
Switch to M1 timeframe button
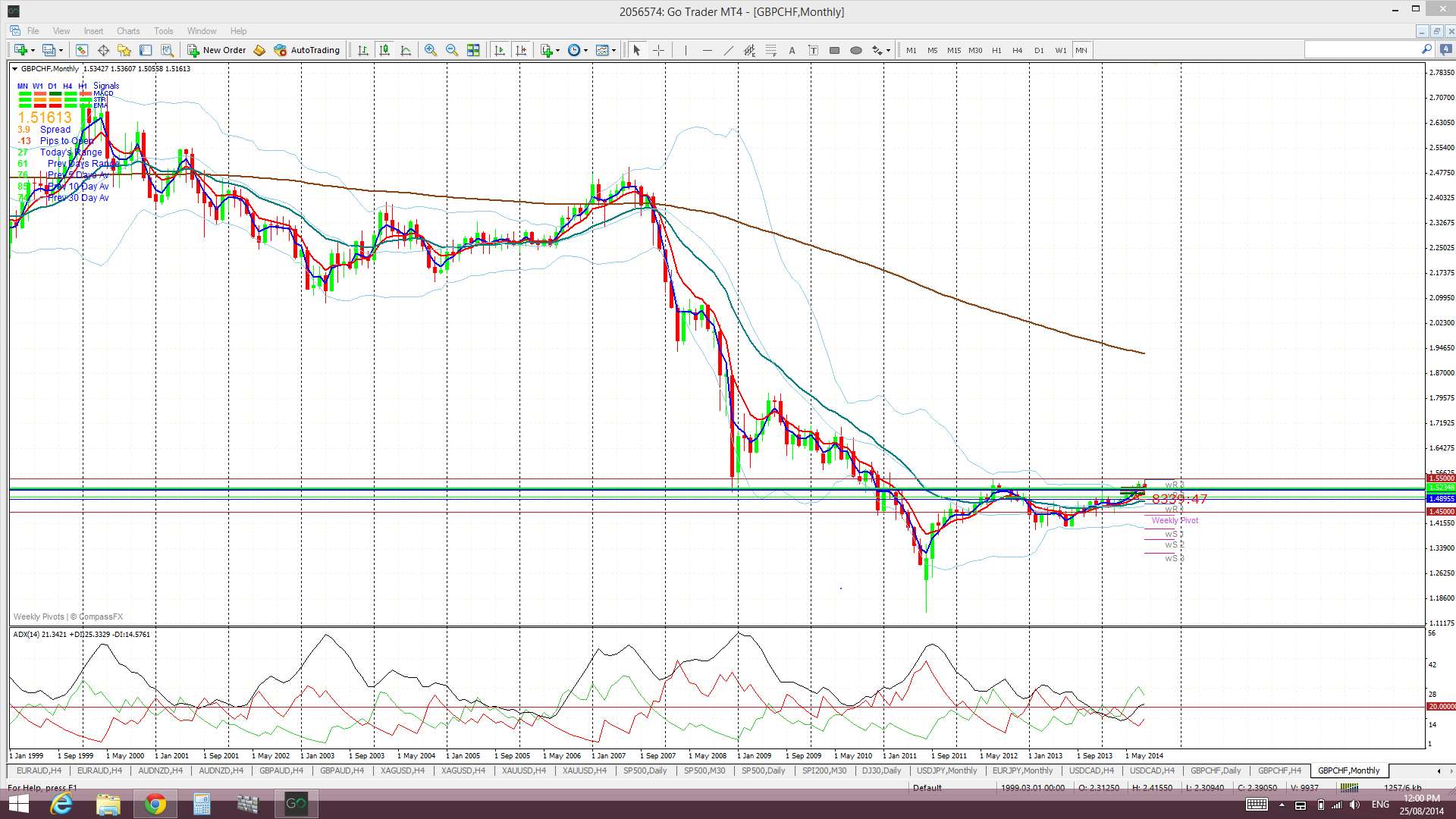pos(911,50)
